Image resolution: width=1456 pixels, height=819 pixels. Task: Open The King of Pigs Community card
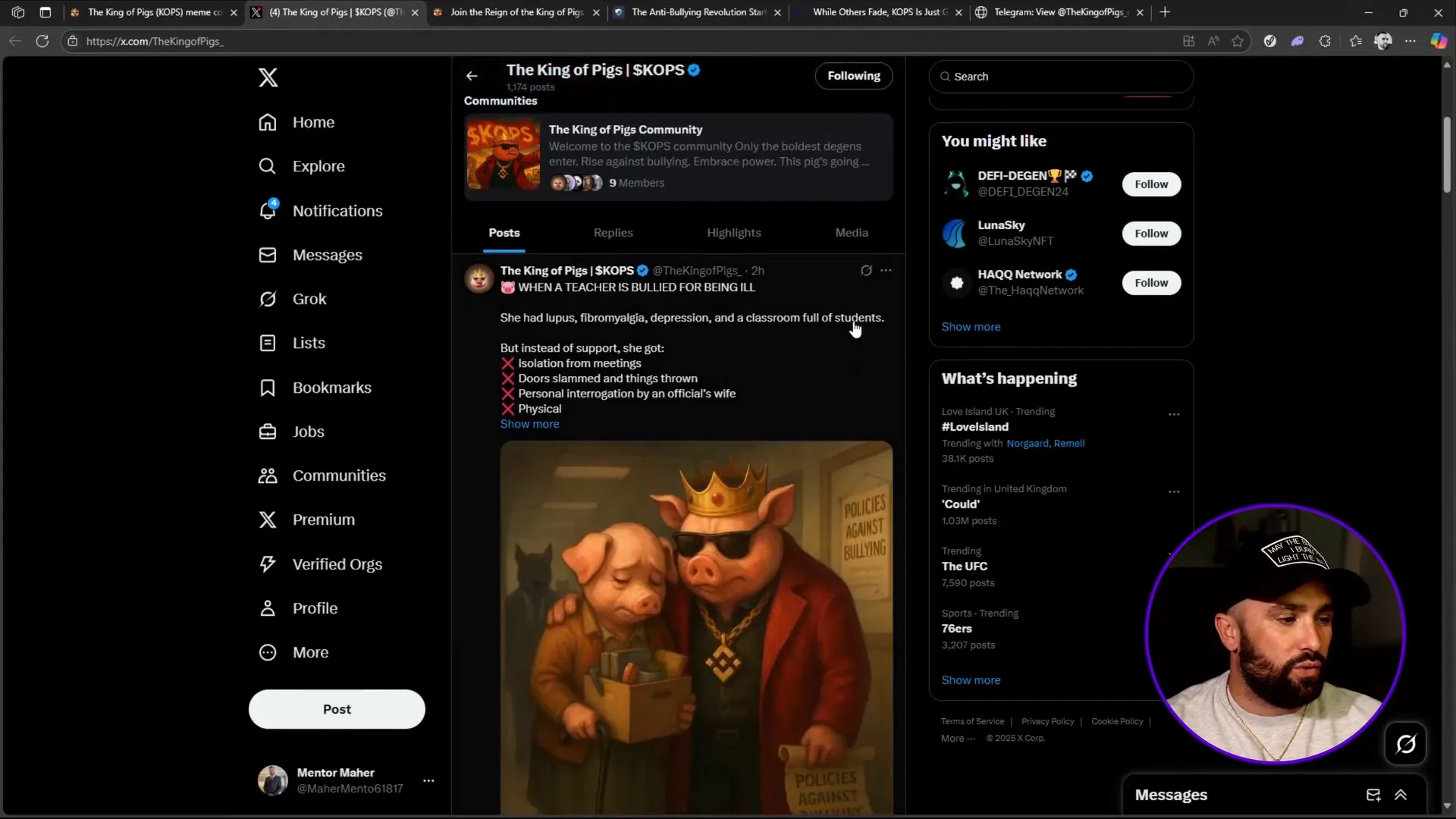coord(678,157)
